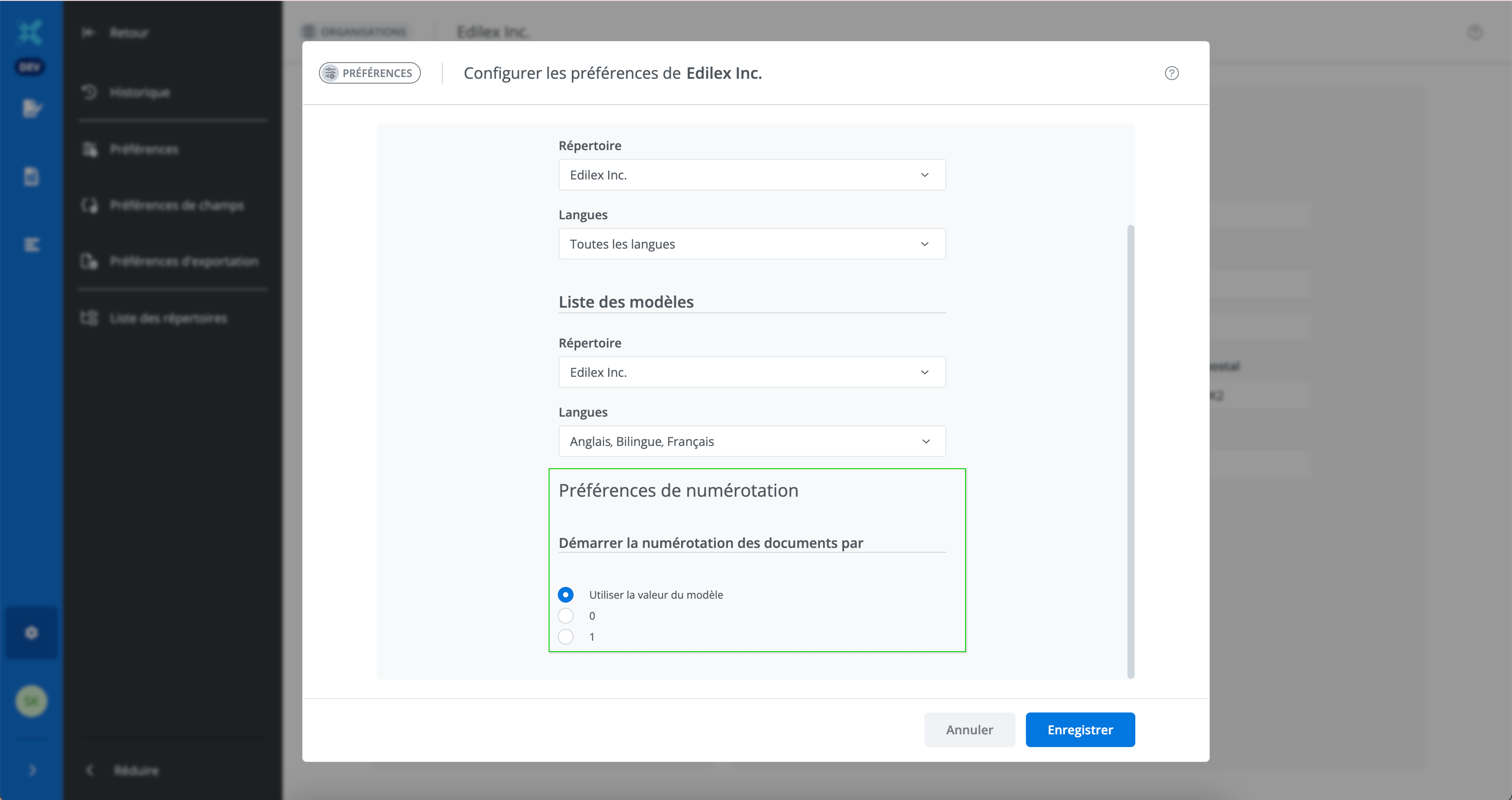Click the Préférences badge sliders icon

point(331,73)
